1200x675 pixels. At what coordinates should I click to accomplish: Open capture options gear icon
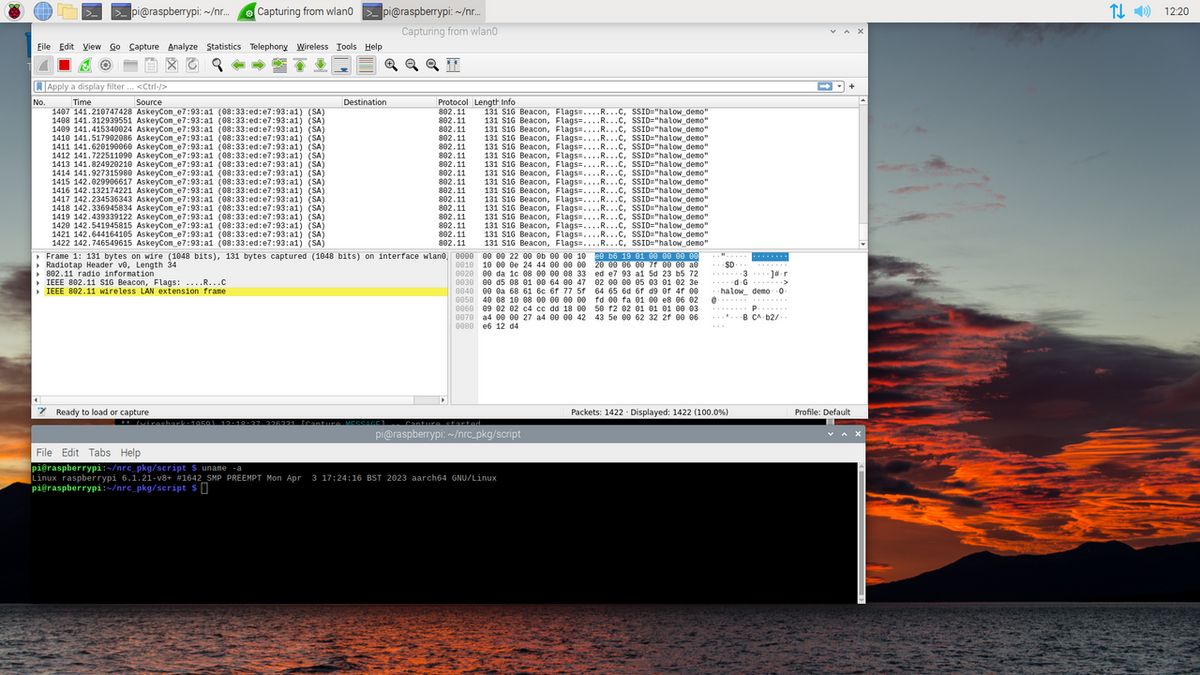105,65
